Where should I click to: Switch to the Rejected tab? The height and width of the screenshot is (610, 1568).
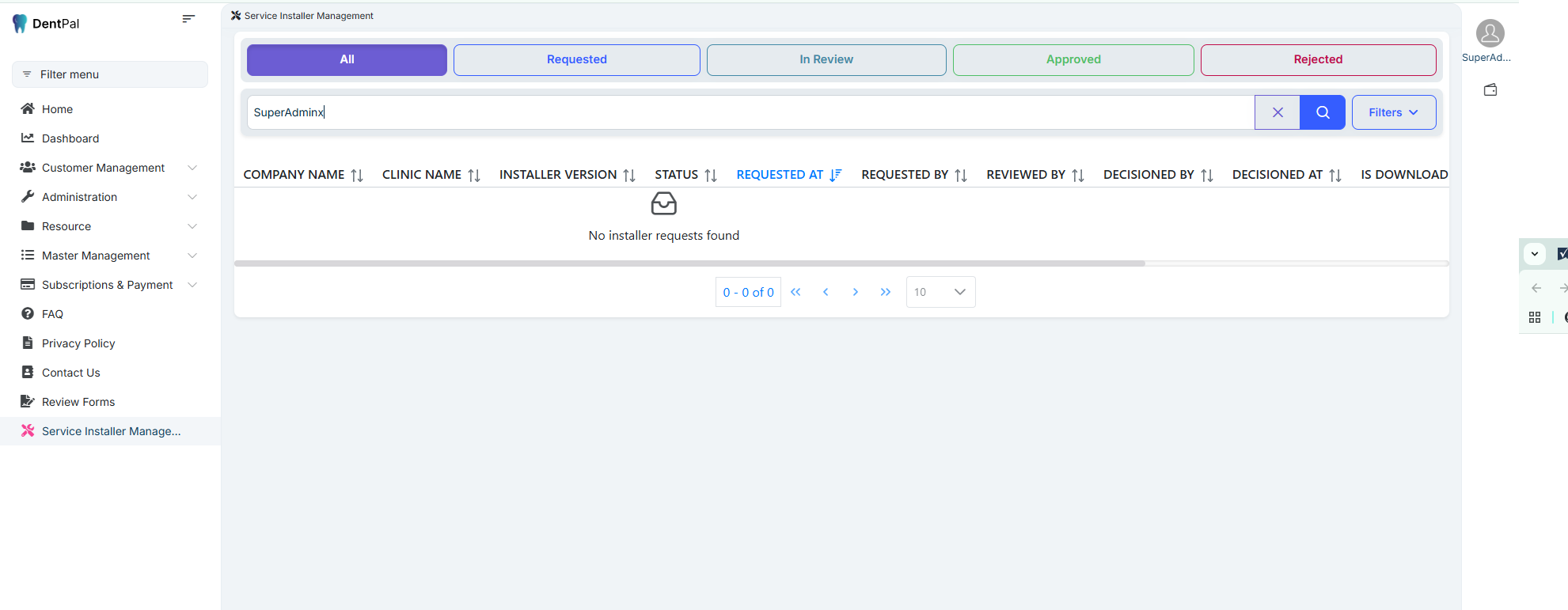[1318, 60]
